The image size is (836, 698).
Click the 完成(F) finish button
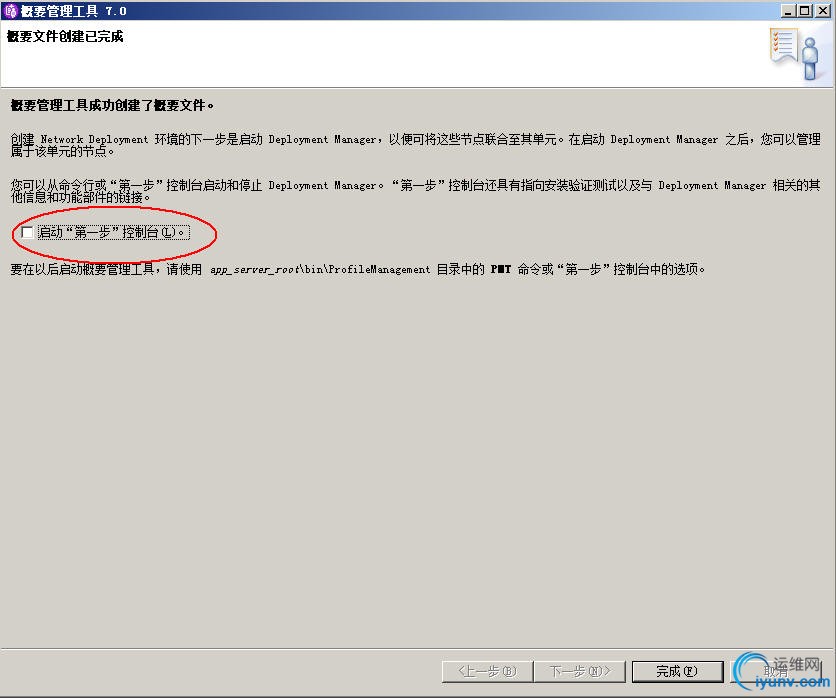[677, 671]
